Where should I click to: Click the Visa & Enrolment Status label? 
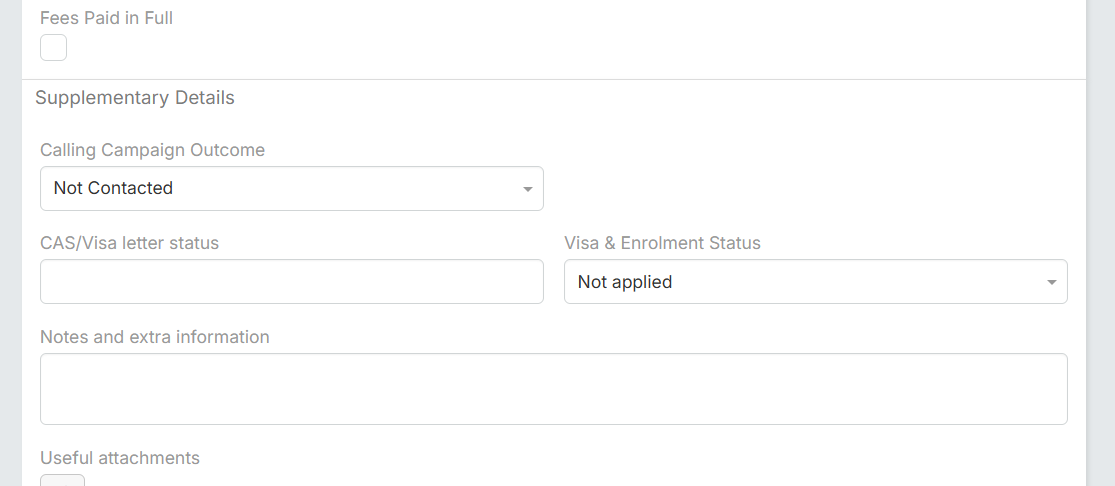click(662, 243)
